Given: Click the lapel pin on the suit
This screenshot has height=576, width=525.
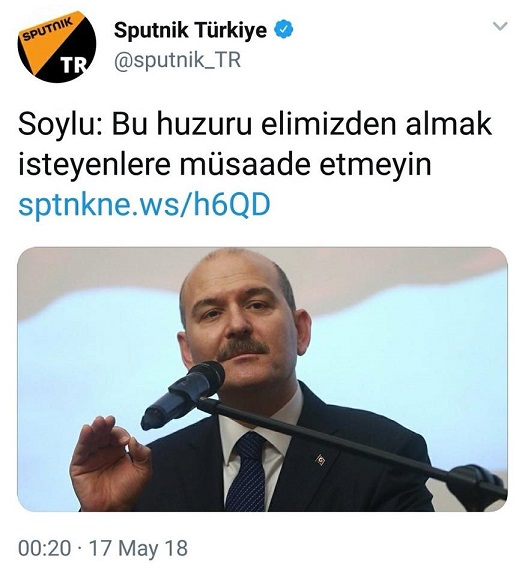Looking at the screenshot, I should [320, 459].
